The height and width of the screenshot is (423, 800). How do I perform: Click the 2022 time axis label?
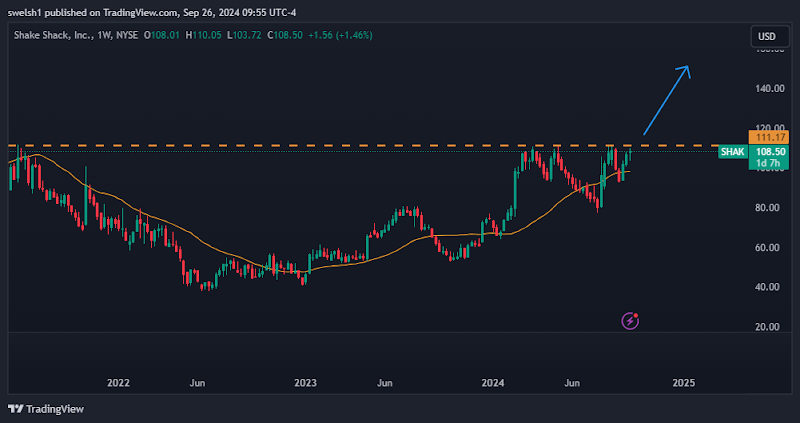click(x=118, y=383)
